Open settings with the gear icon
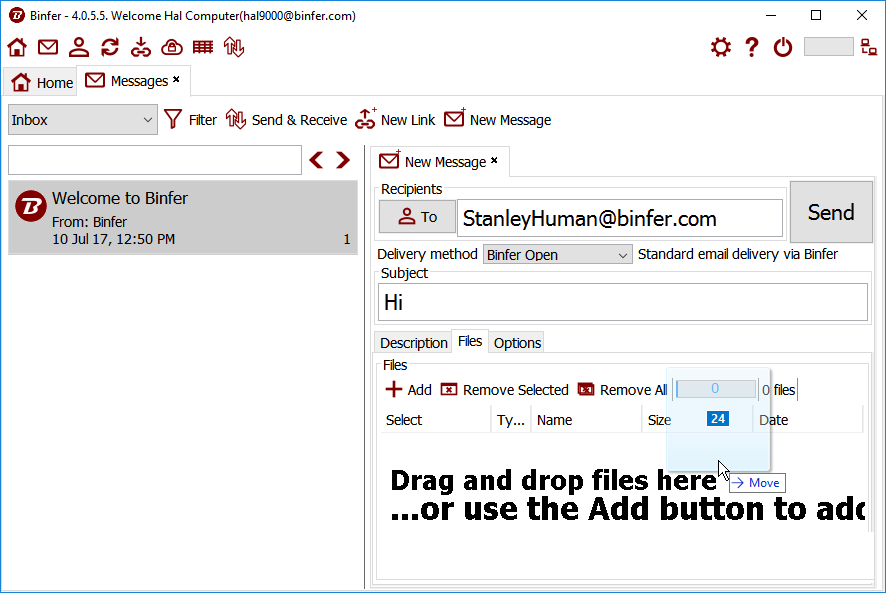The width and height of the screenshot is (886, 593). 720,47
